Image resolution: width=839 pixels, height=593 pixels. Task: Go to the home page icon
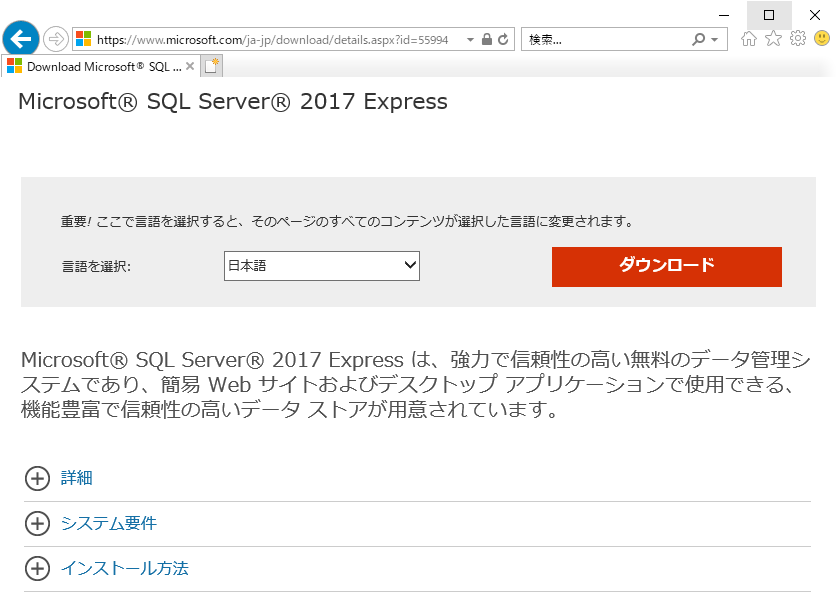749,39
